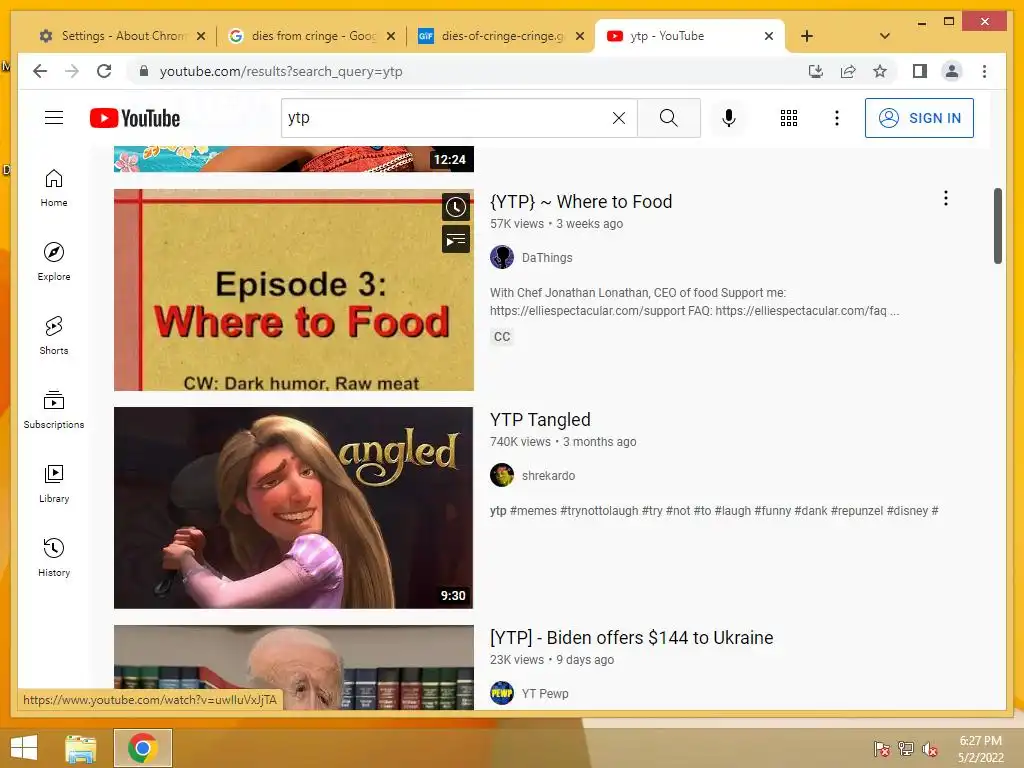Open options menu for Where to Food video

946,199
